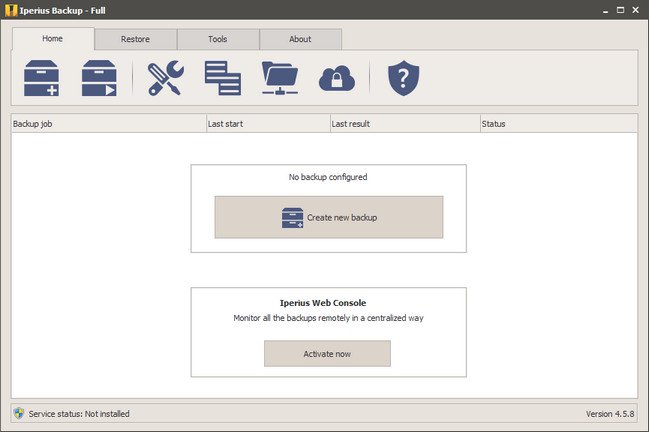Image resolution: width=649 pixels, height=432 pixels.
Task: Click the Status column header
Action: click(559, 124)
